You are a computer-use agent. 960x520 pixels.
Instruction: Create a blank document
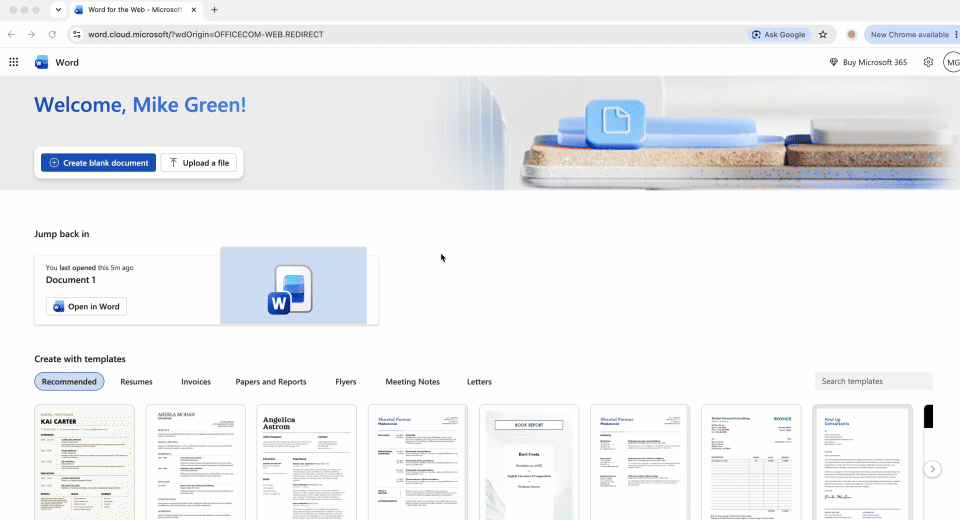point(99,163)
